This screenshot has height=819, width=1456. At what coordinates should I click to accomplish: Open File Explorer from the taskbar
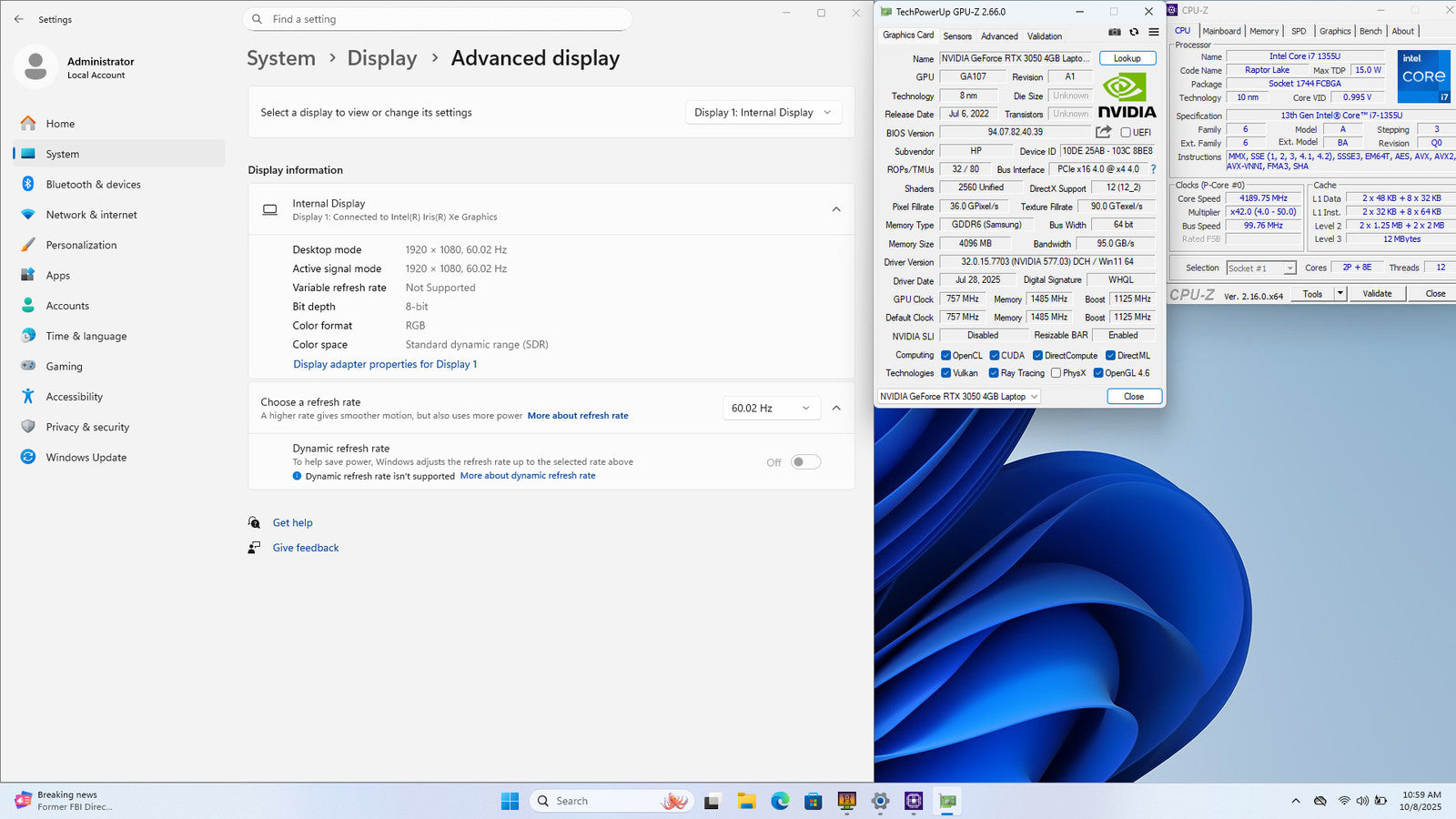(747, 801)
